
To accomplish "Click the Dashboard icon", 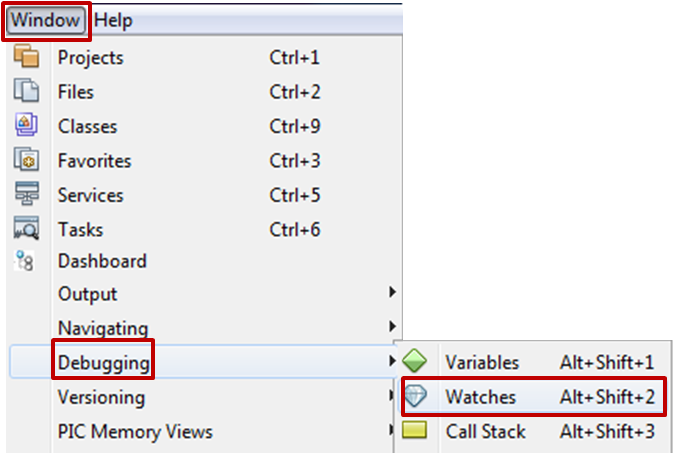I will [25, 261].
